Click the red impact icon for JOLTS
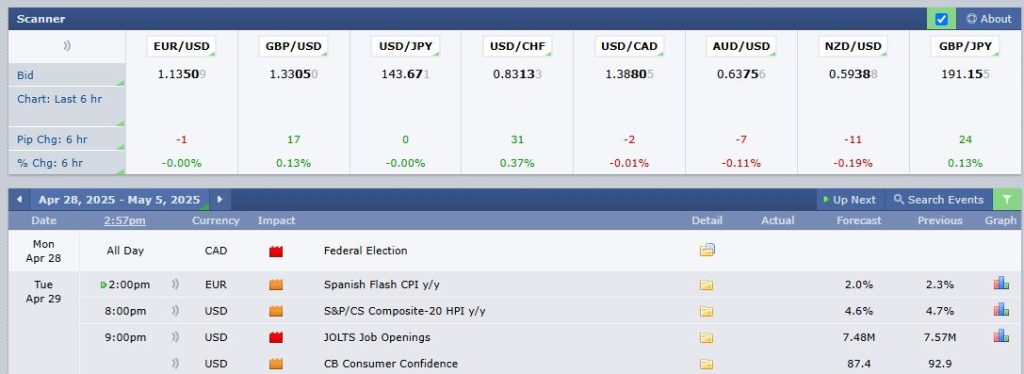The image size is (1024, 374). click(276, 337)
